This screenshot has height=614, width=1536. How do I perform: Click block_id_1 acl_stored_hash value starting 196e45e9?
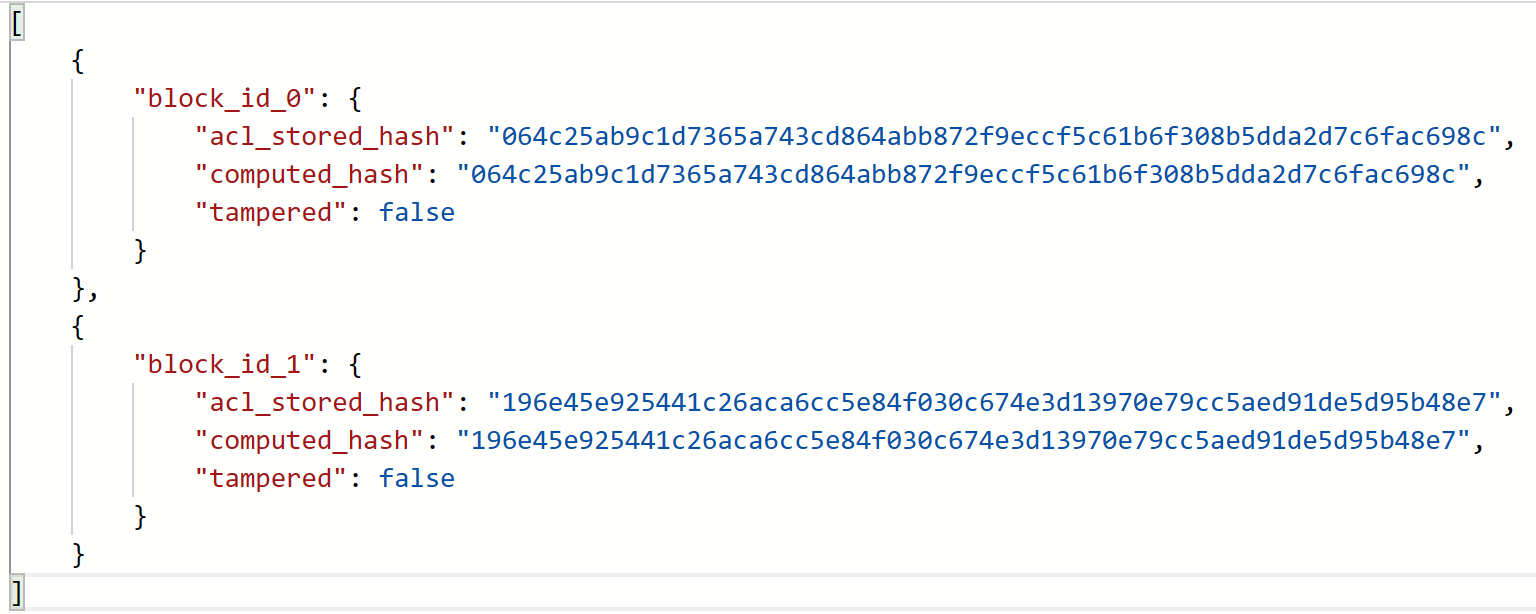click(x=995, y=402)
